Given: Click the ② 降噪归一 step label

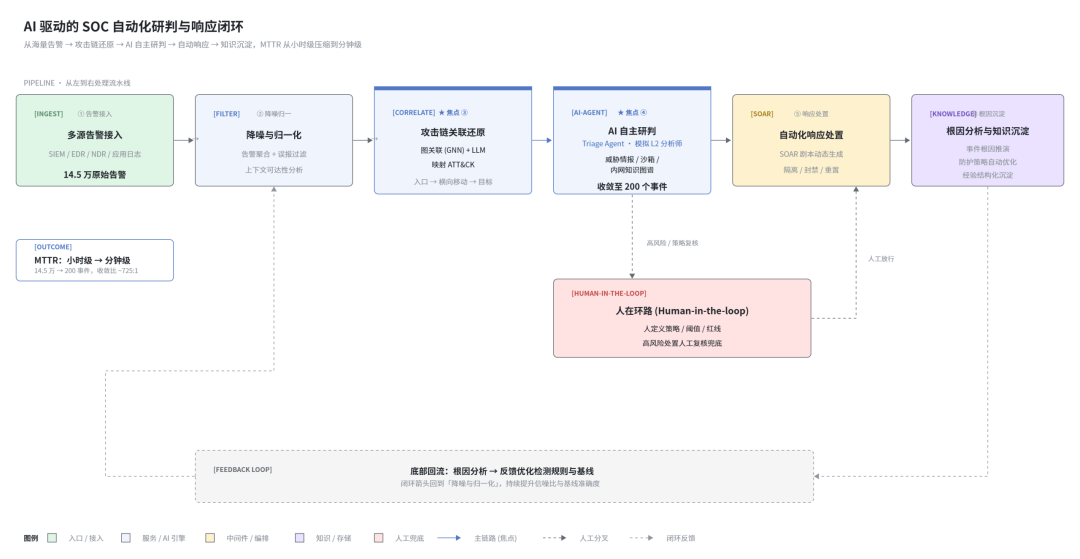Looking at the screenshot, I should pos(273,114).
